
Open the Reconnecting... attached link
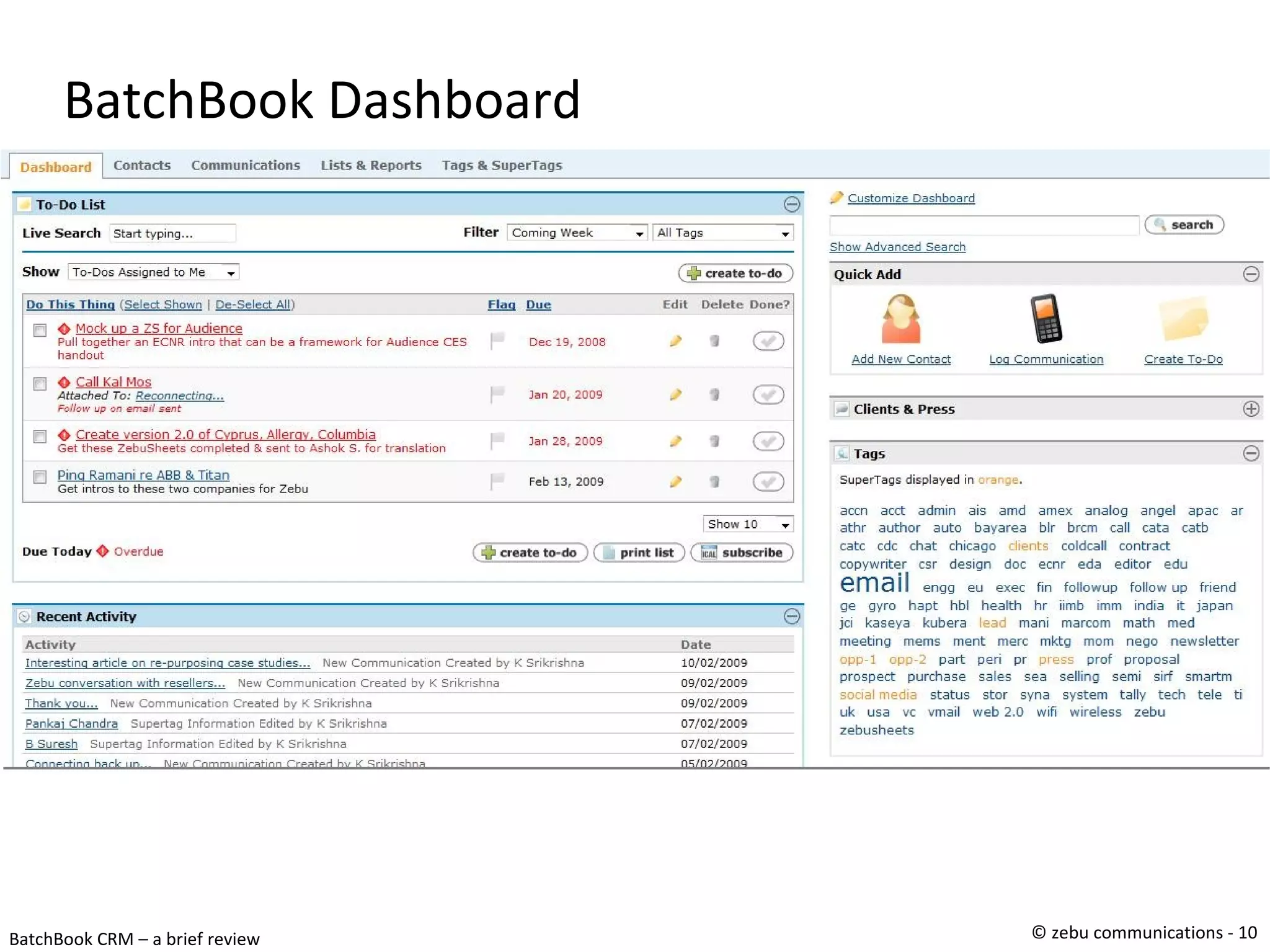[180, 396]
